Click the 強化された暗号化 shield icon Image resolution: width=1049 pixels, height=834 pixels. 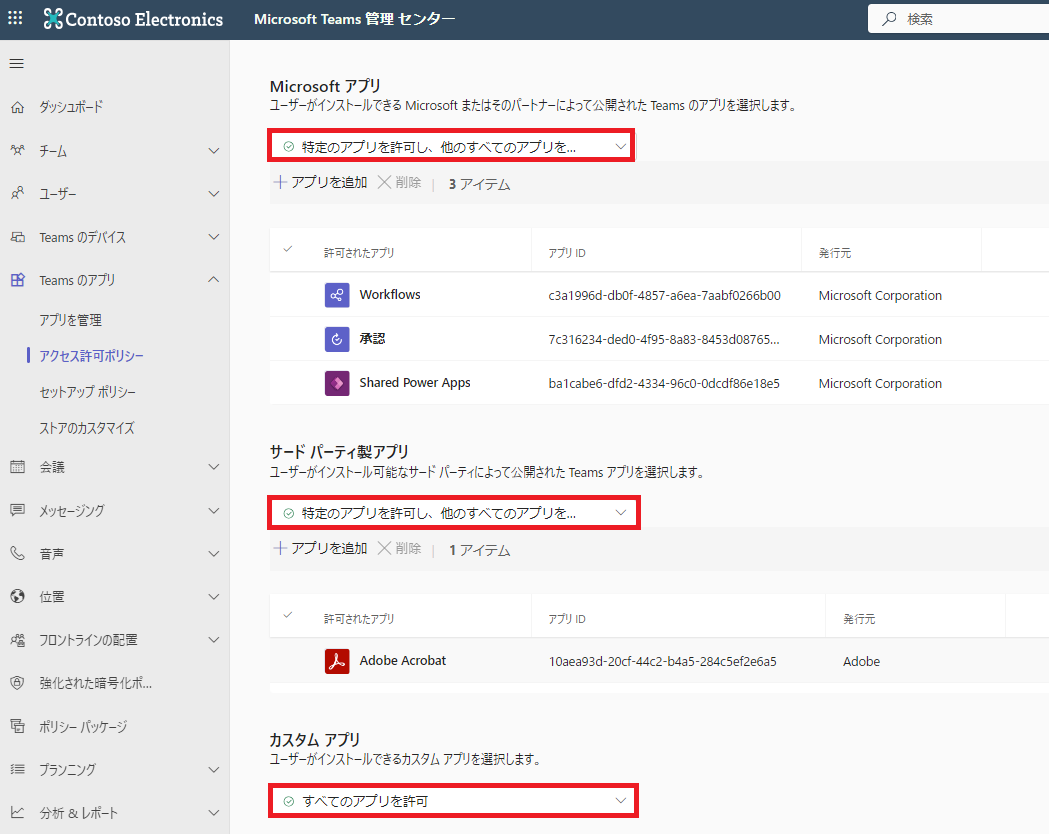point(17,683)
